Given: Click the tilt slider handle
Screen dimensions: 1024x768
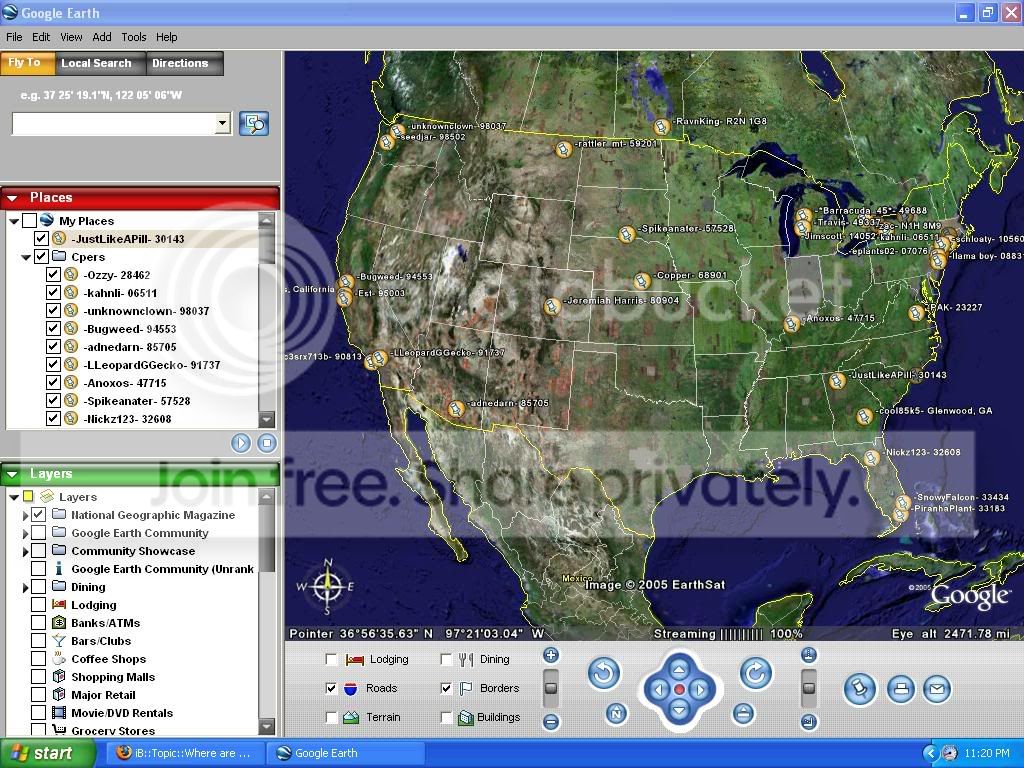Looking at the screenshot, I should pos(808,688).
